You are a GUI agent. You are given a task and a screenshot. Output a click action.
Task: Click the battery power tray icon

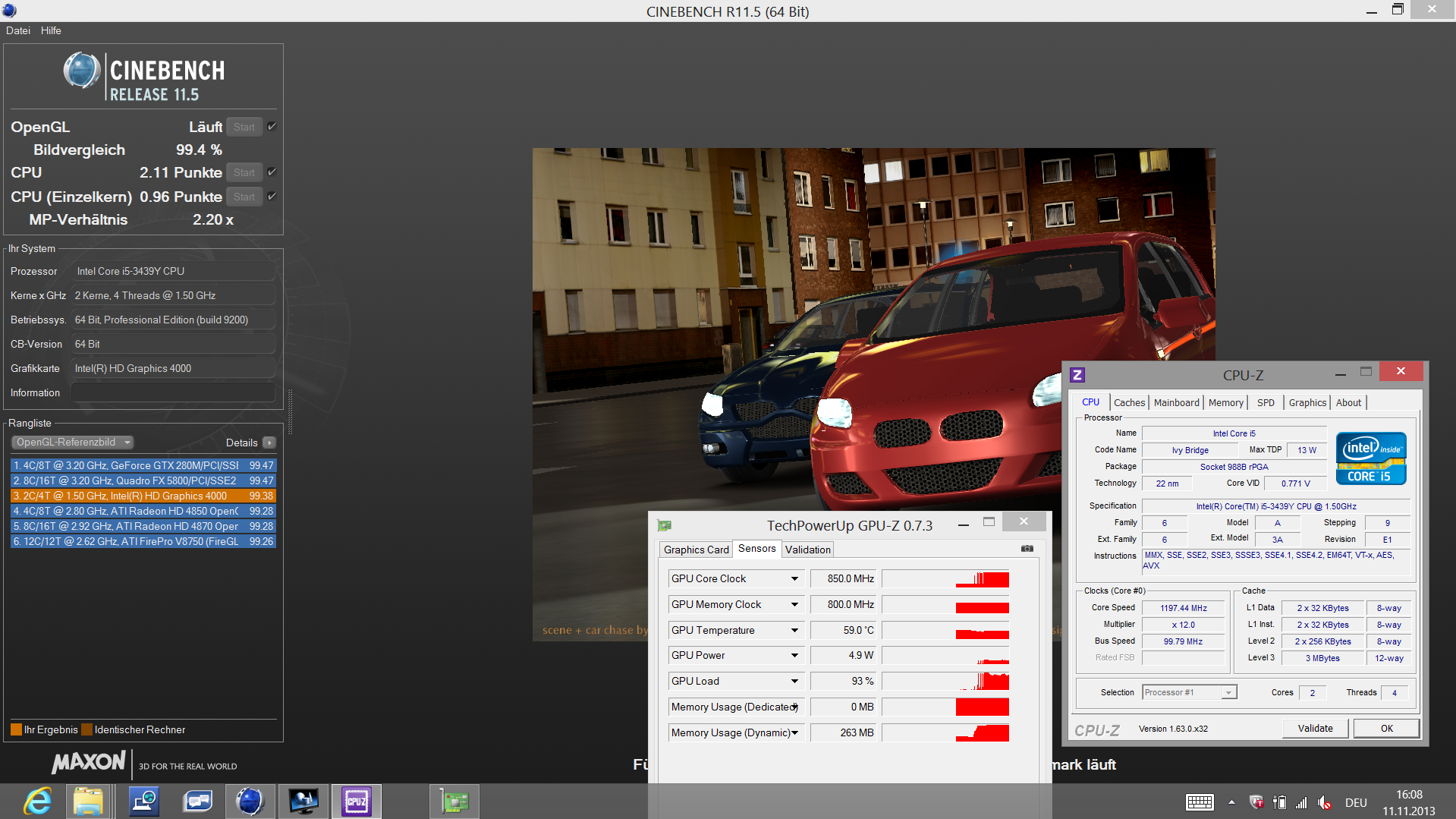click(1280, 802)
